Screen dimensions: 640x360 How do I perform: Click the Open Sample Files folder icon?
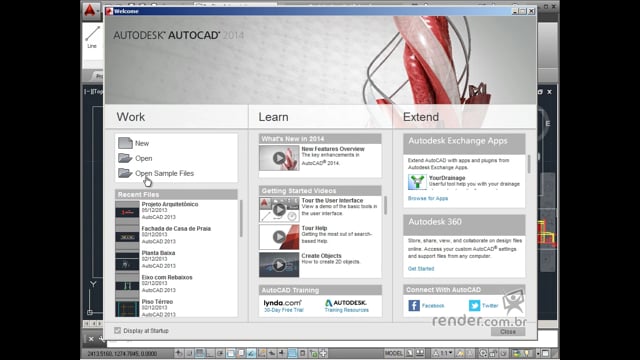pyautogui.click(x=125, y=173)
